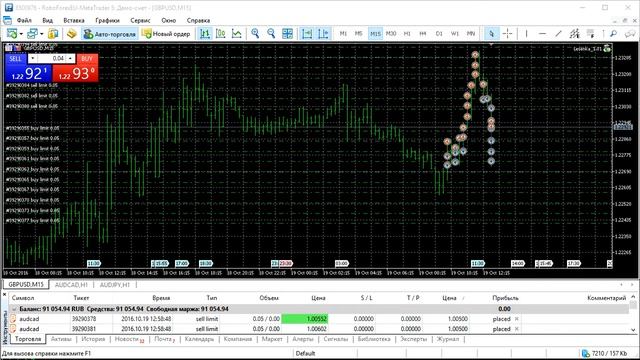
Task: Open new chart dropdown arrow
Action: tap(21, 34)
